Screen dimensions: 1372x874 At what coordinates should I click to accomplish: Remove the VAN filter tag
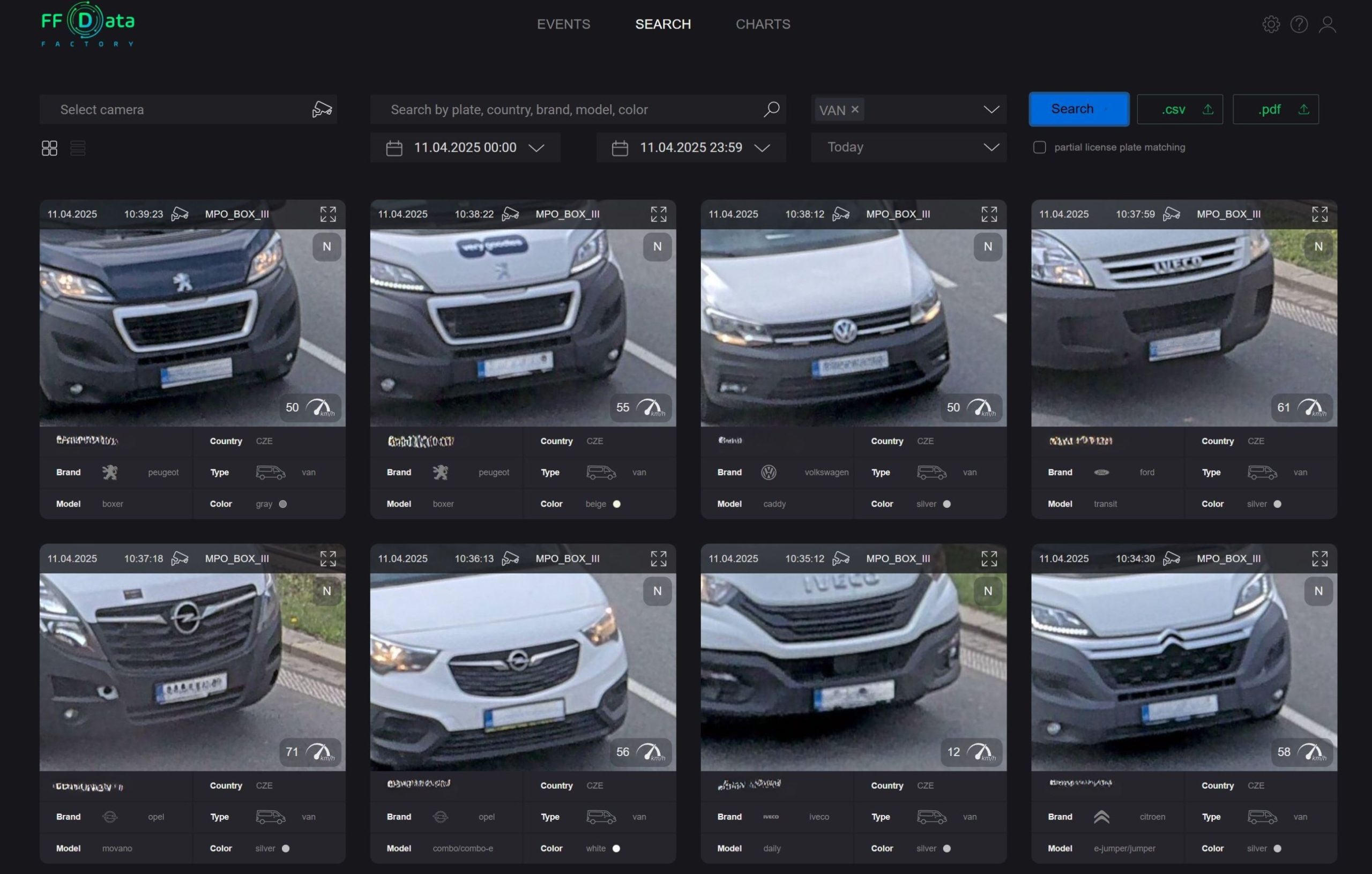click(855, 109)
